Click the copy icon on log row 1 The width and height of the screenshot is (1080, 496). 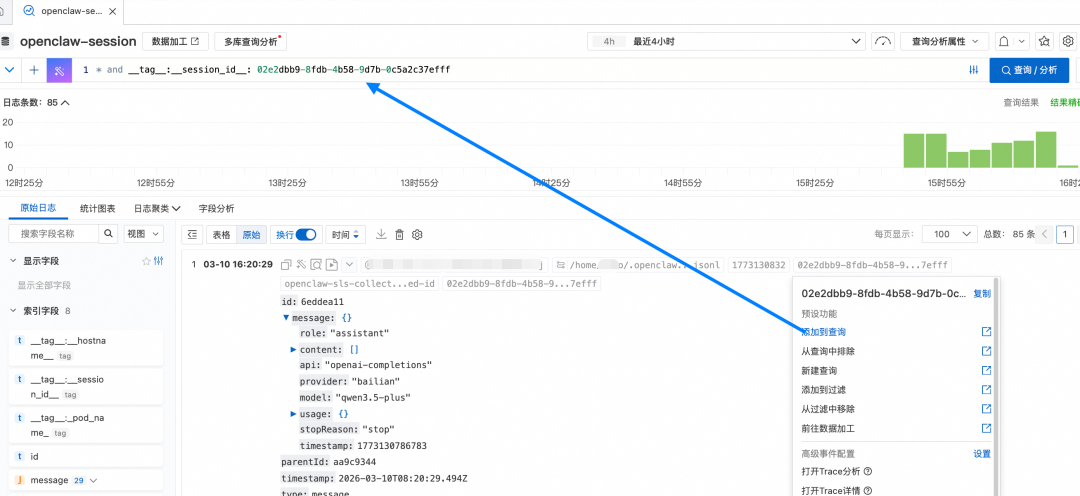[287, 265]
